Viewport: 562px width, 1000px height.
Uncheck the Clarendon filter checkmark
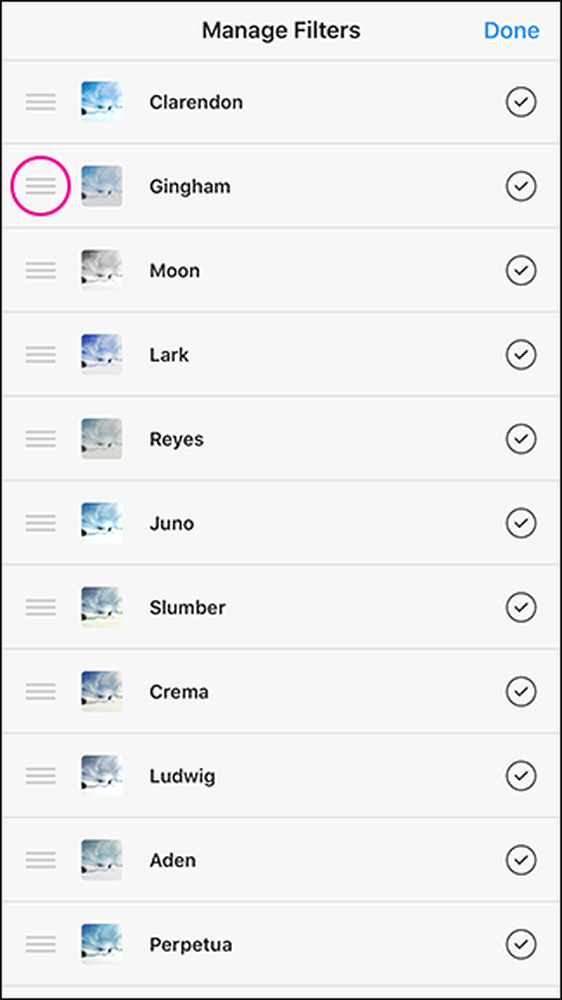pos(521,102)
